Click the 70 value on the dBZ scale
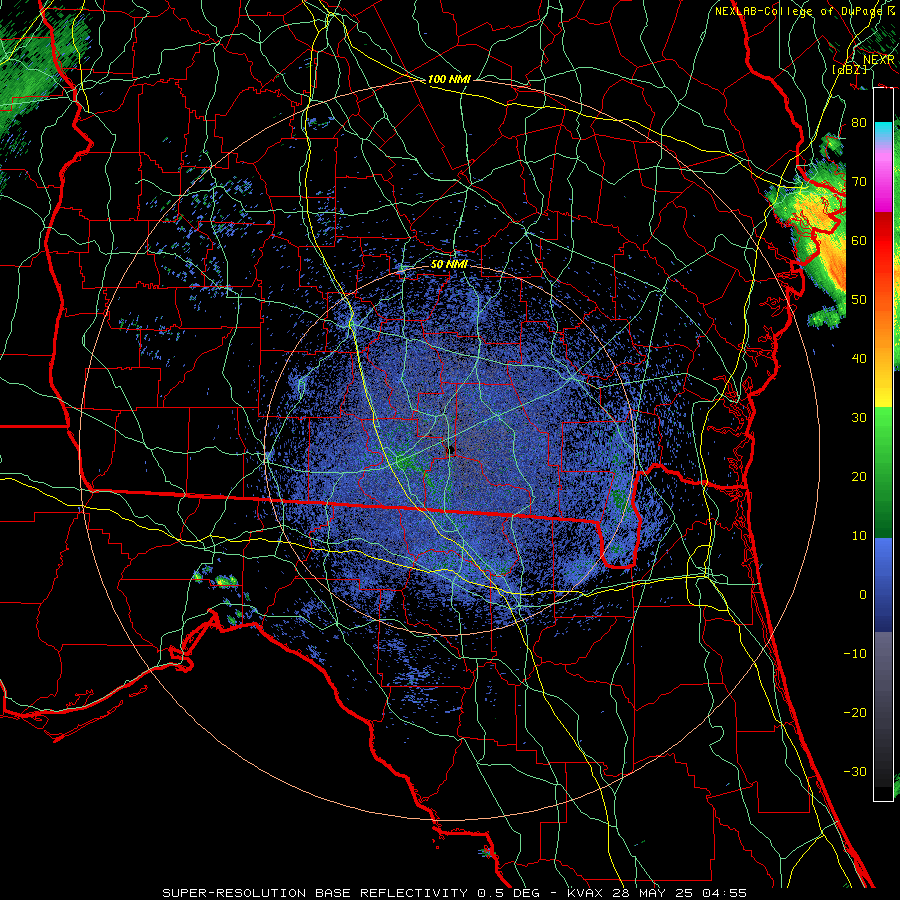 [859, 182]
